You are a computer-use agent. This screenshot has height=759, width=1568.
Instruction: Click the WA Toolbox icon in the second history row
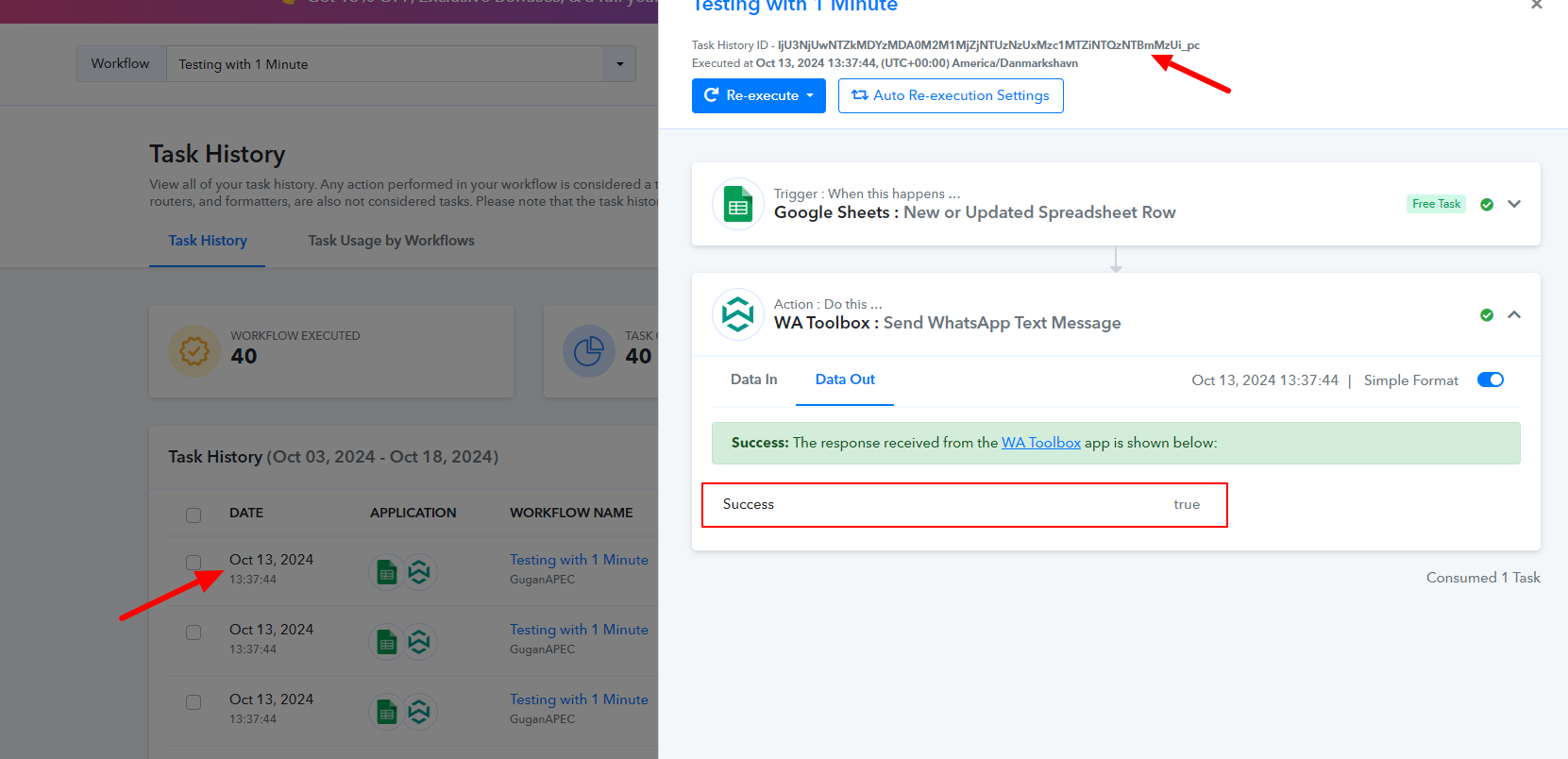pyautogui.click(x=419, y=642)
